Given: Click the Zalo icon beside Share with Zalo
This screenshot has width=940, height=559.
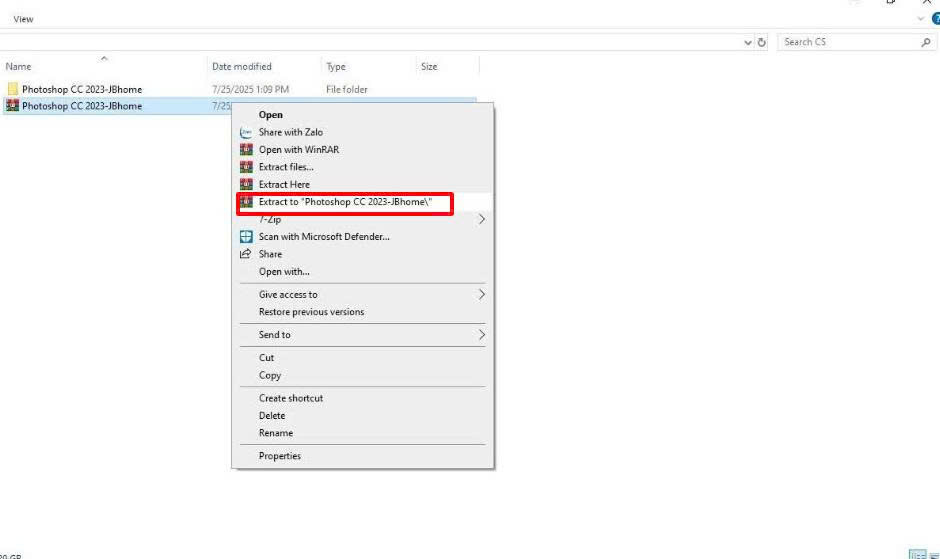Looking at the screenshot, I should tap(246, 133).
